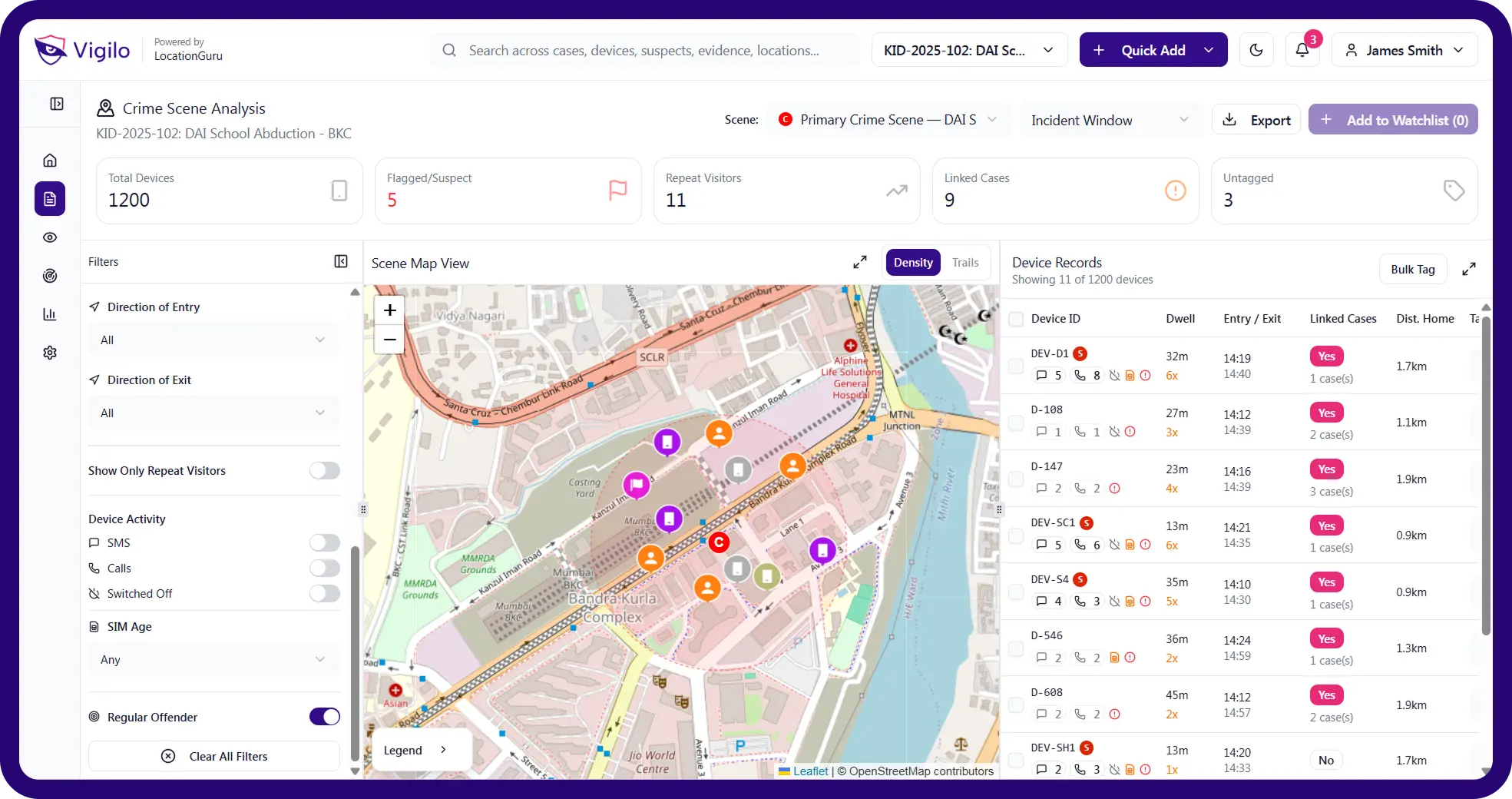The width and height of the screenshot is (1512, 799).
Task: Collapse the Filters panel icon
Action: click(x=341, y=261)
